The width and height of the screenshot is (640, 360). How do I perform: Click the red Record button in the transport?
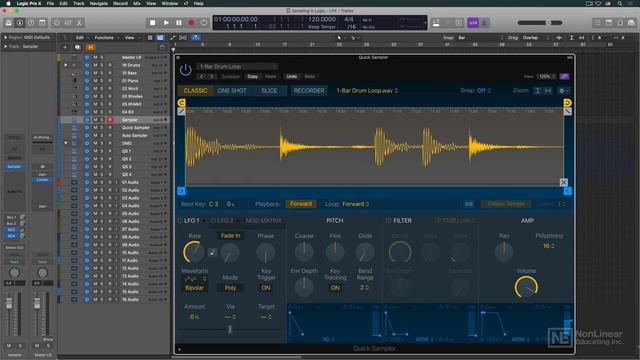click(191, 23)
